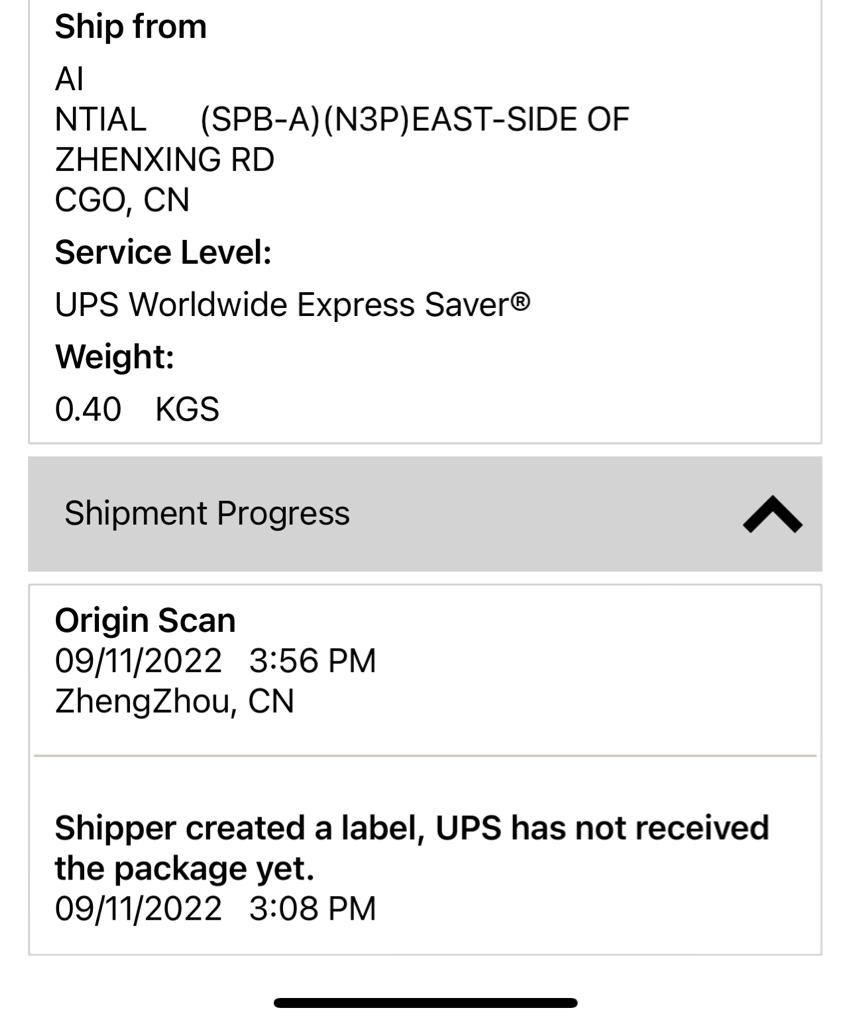
Task: Select the (SPB-A)(N3P)EAST-SIDE OF address text
Action: click(414, 120)
